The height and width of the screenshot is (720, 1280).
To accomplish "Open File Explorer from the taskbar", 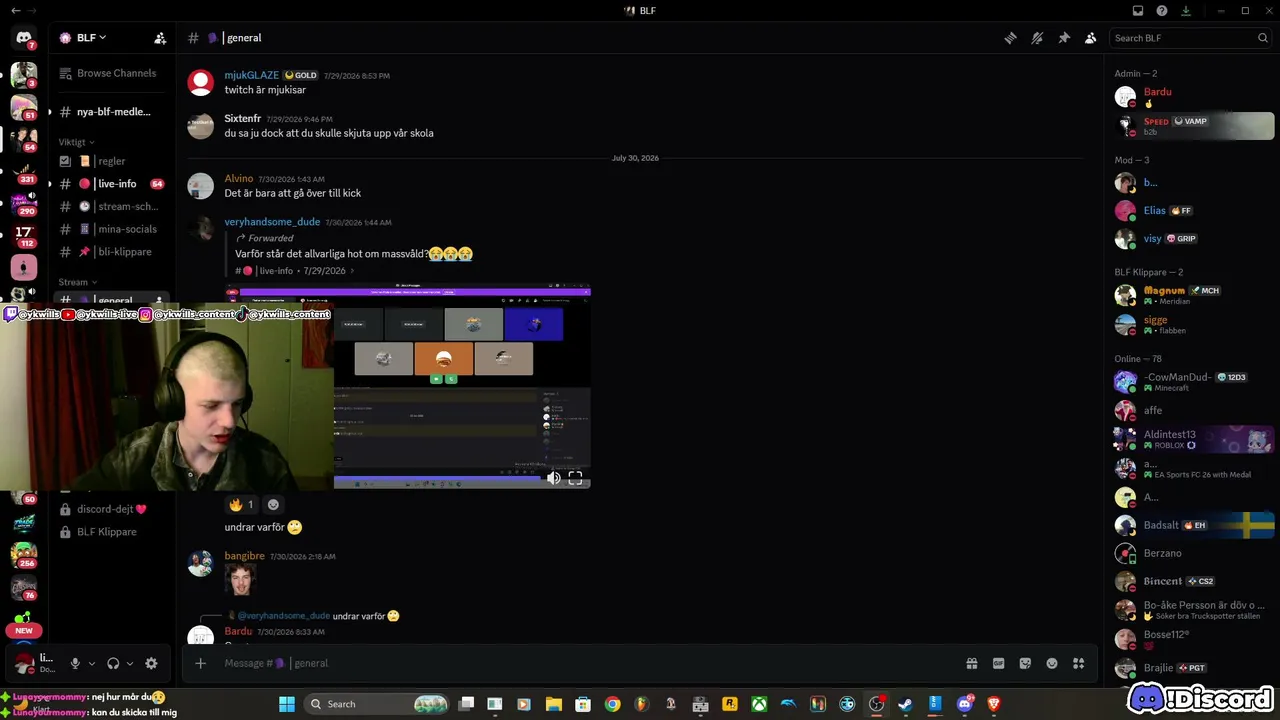I will tap(553, 704).
